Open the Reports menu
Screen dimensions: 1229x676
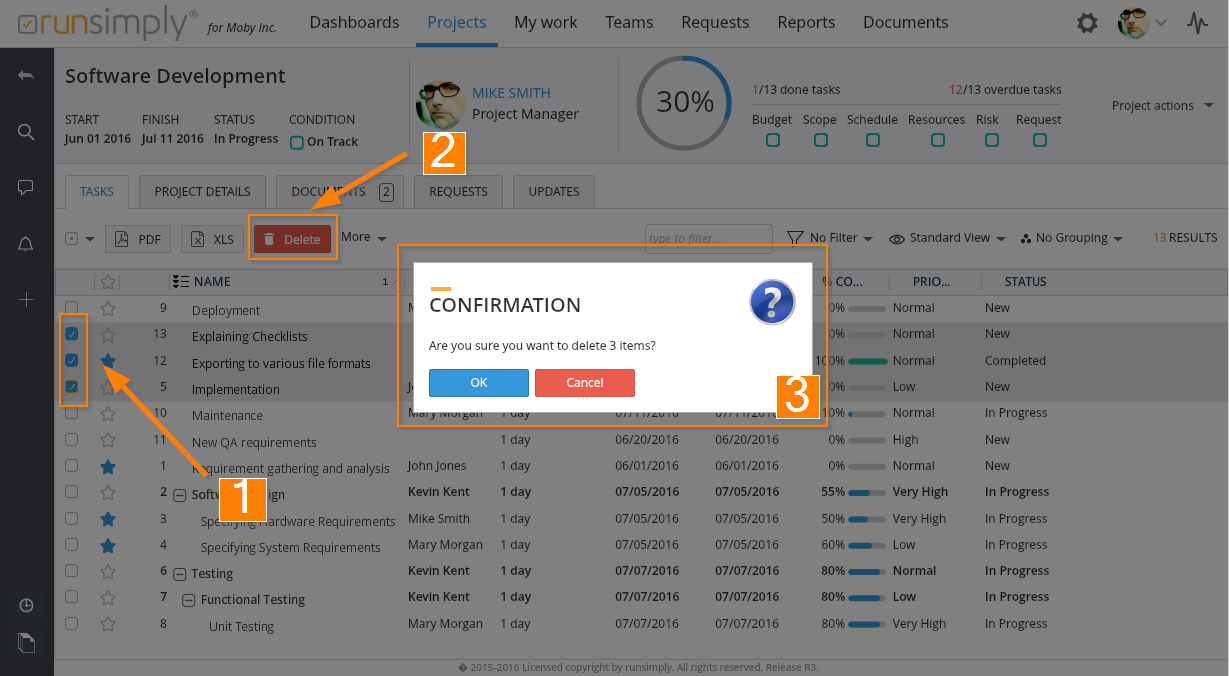coord(806,22)
